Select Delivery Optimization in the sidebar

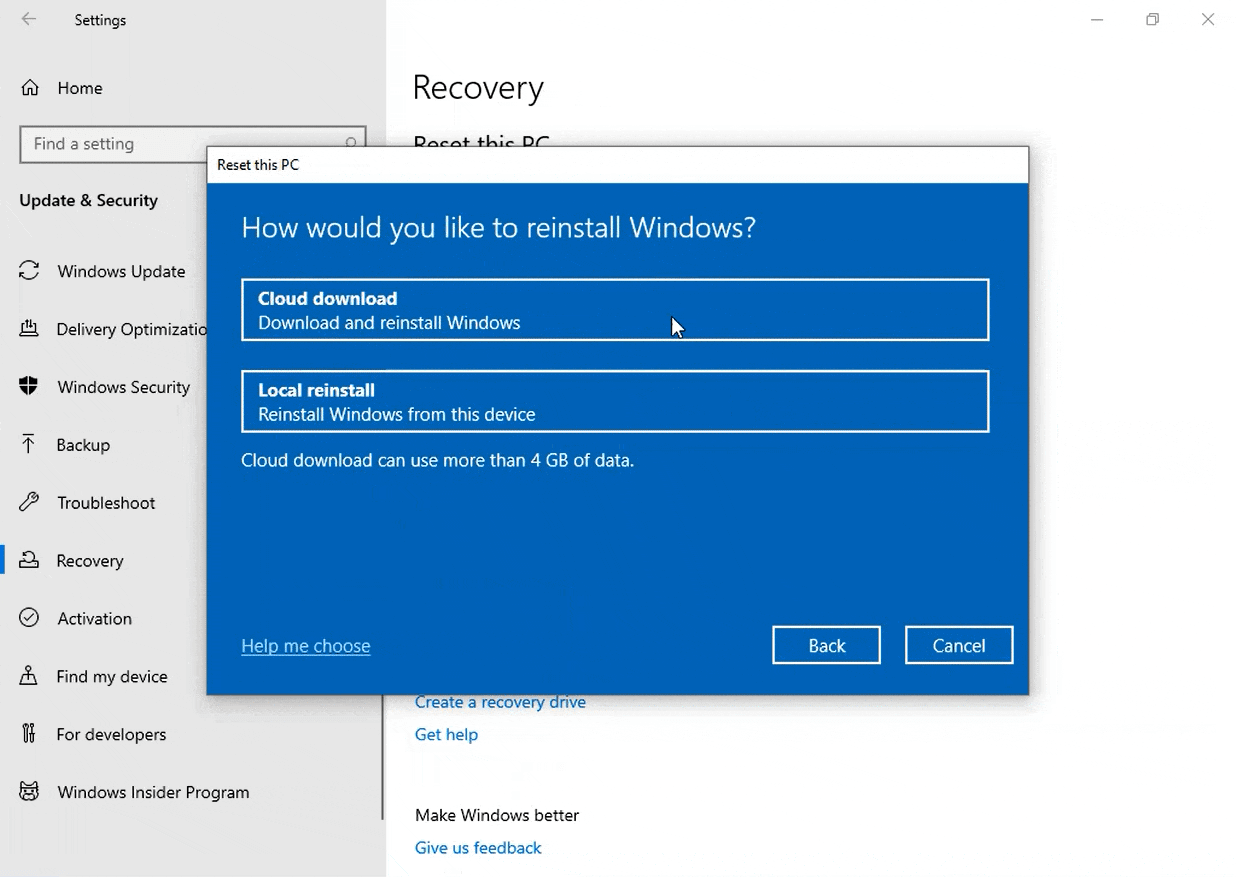point(125,329)
